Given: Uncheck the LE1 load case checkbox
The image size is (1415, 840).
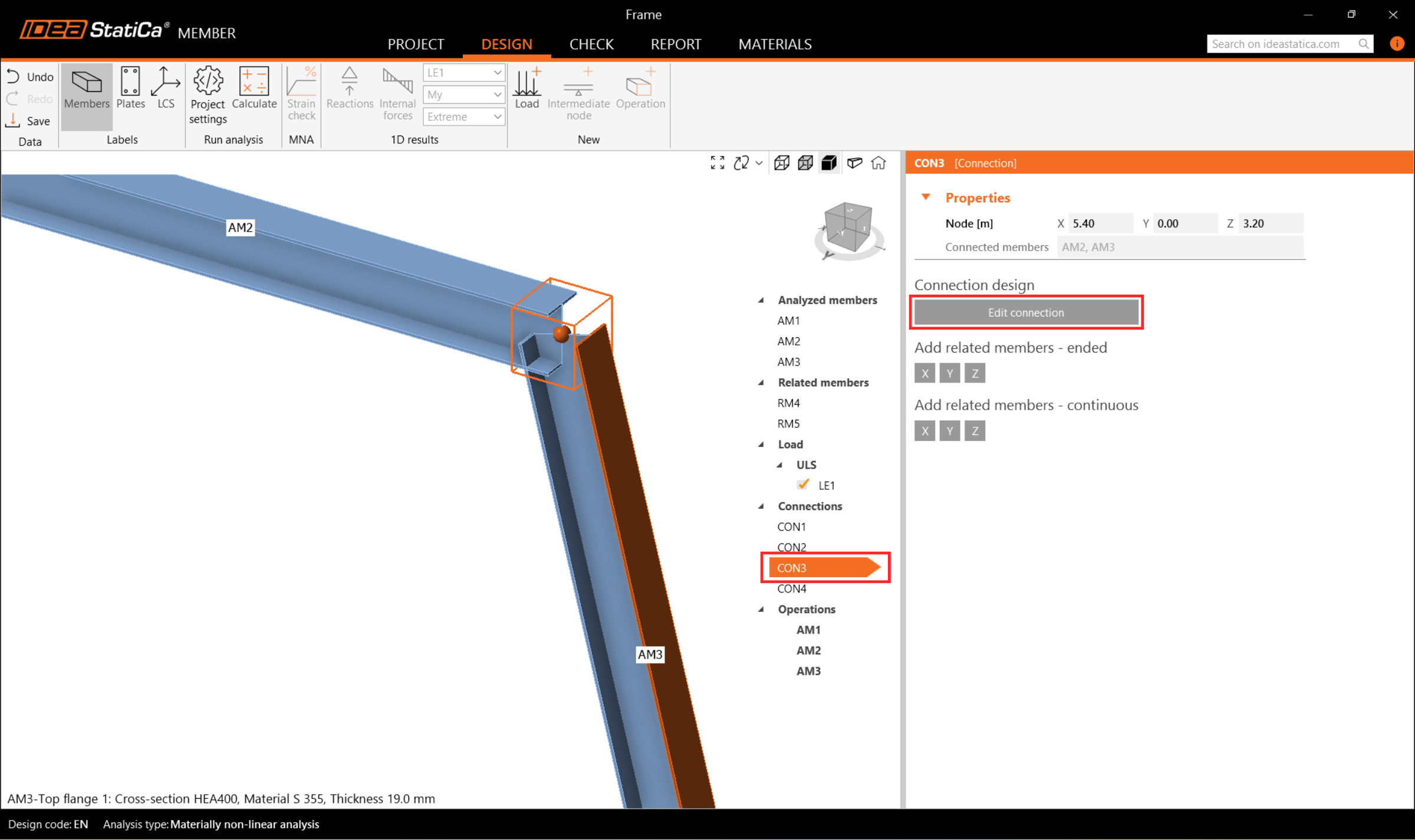Looking at the screenshot, I should pyautogui.click(x=802, y=485).
